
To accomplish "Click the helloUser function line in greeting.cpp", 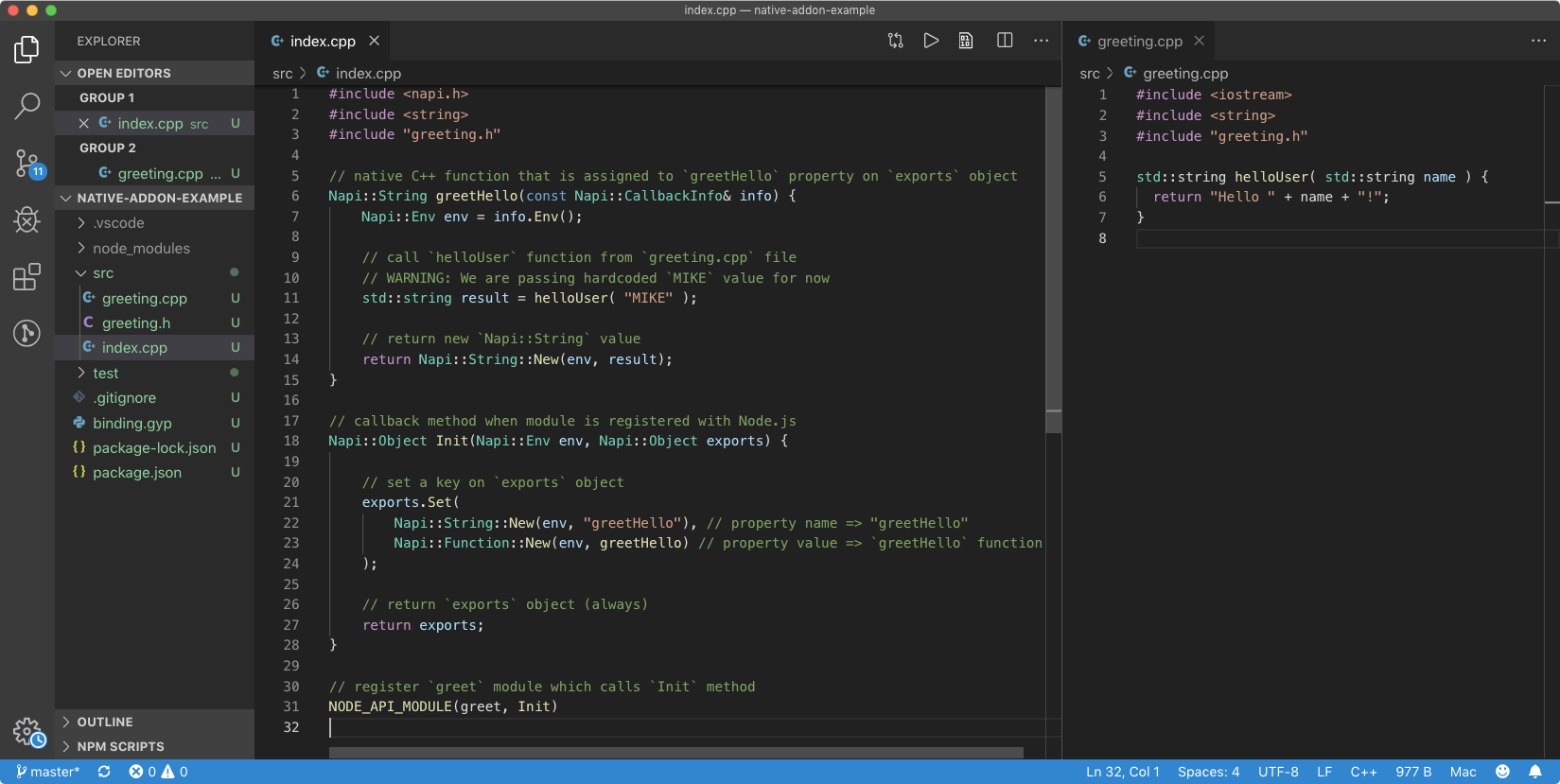I will point(1312,177).
